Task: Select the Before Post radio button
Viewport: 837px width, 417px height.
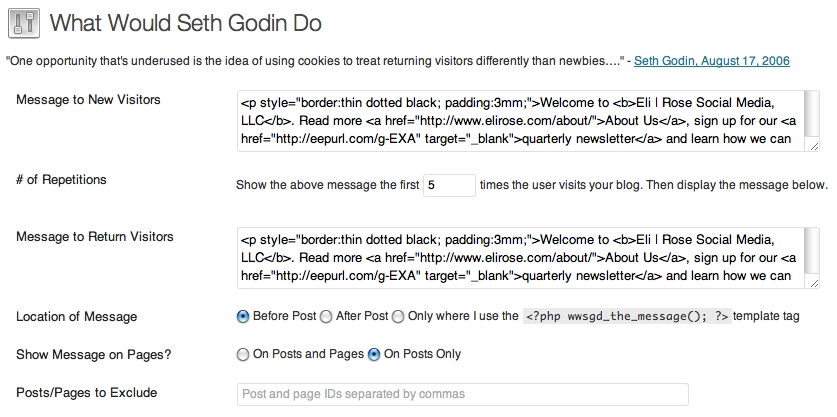Action: pyautogui.click(x=243, y=317)
